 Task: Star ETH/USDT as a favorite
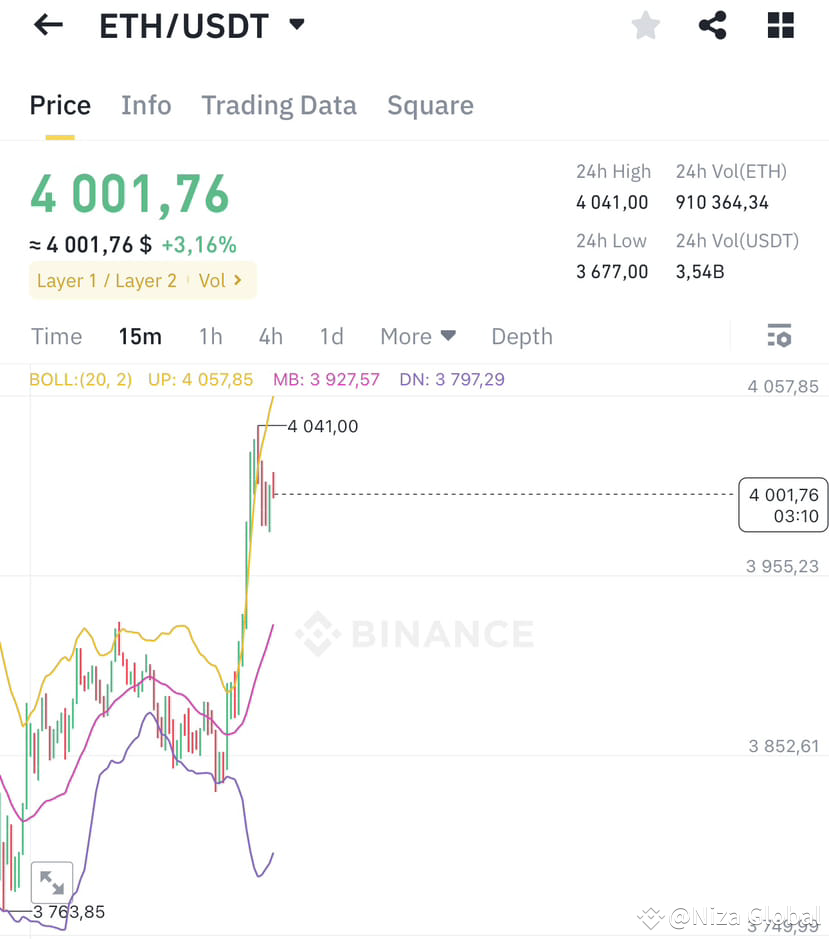(x=645, y=25)
